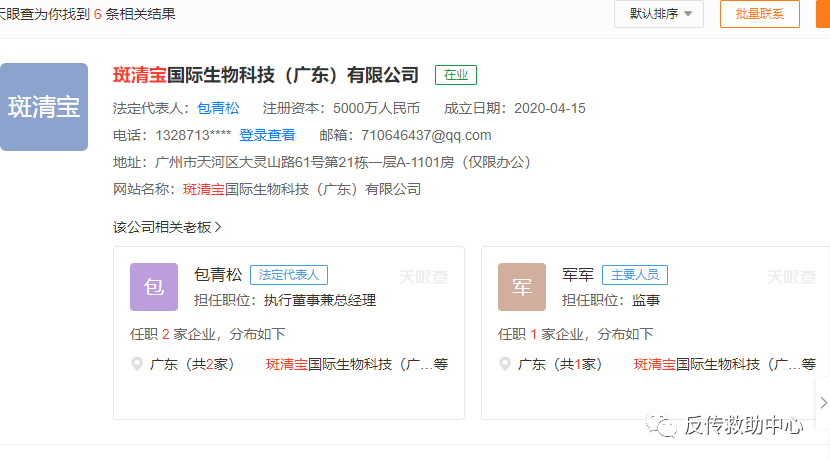830x461 pixels.
Task: Select the 网站名称 company name text
Action: [302, 189]
